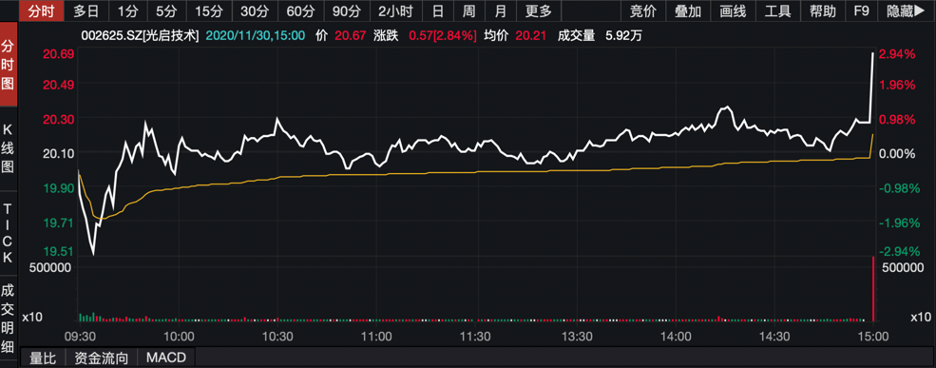Open the MACD indicator tab
Screen dimensions: 936x368
(167, 358)
